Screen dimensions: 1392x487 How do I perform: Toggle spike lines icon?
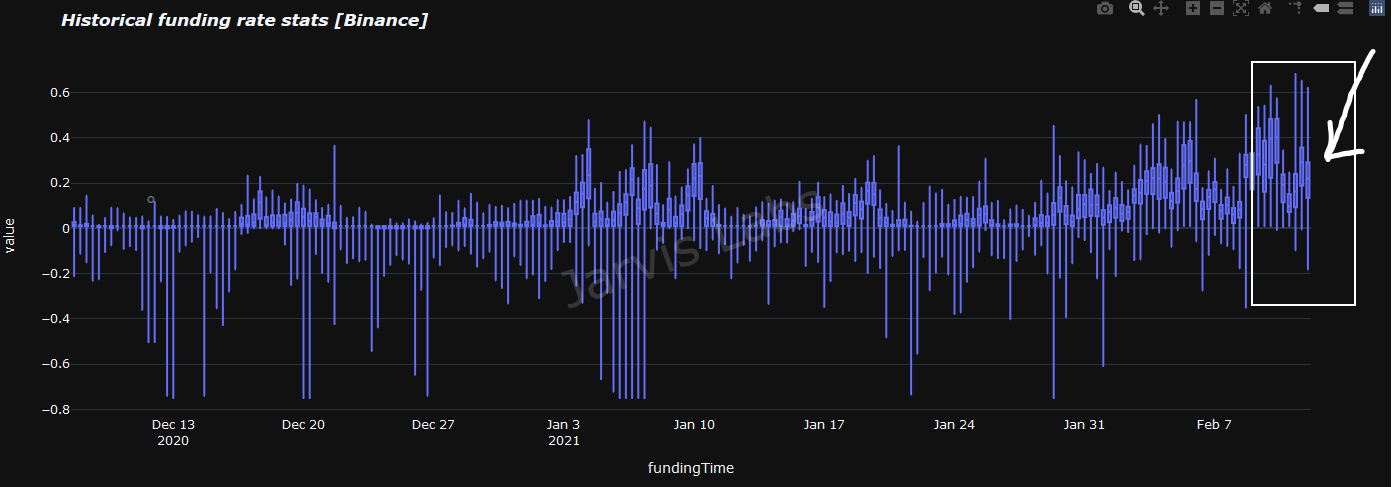coord(1296,9)
